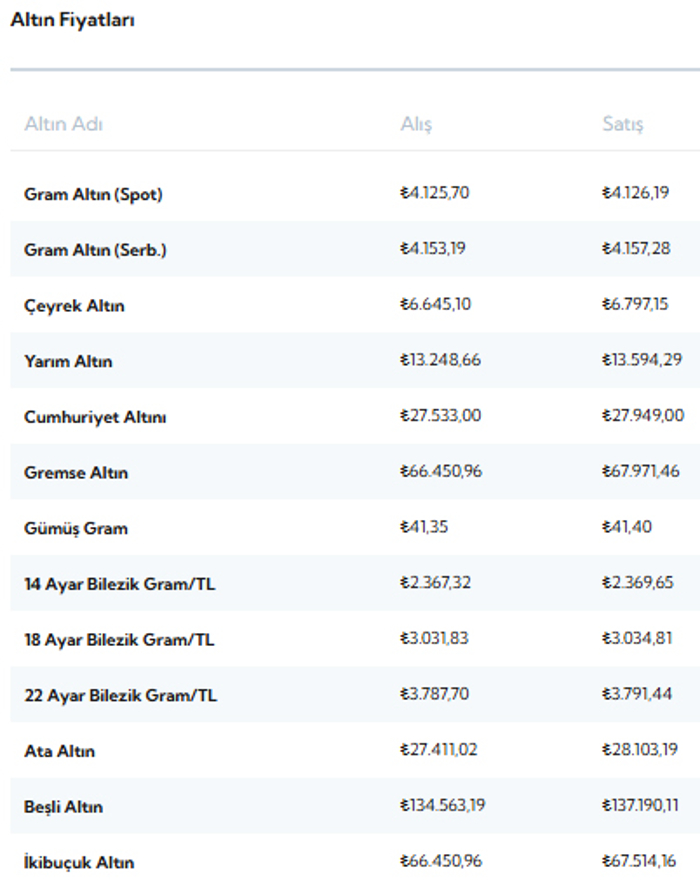700x884 pixels.
Task: Open İkibuçuk Altın entry
Action: (x=355, y=859)
